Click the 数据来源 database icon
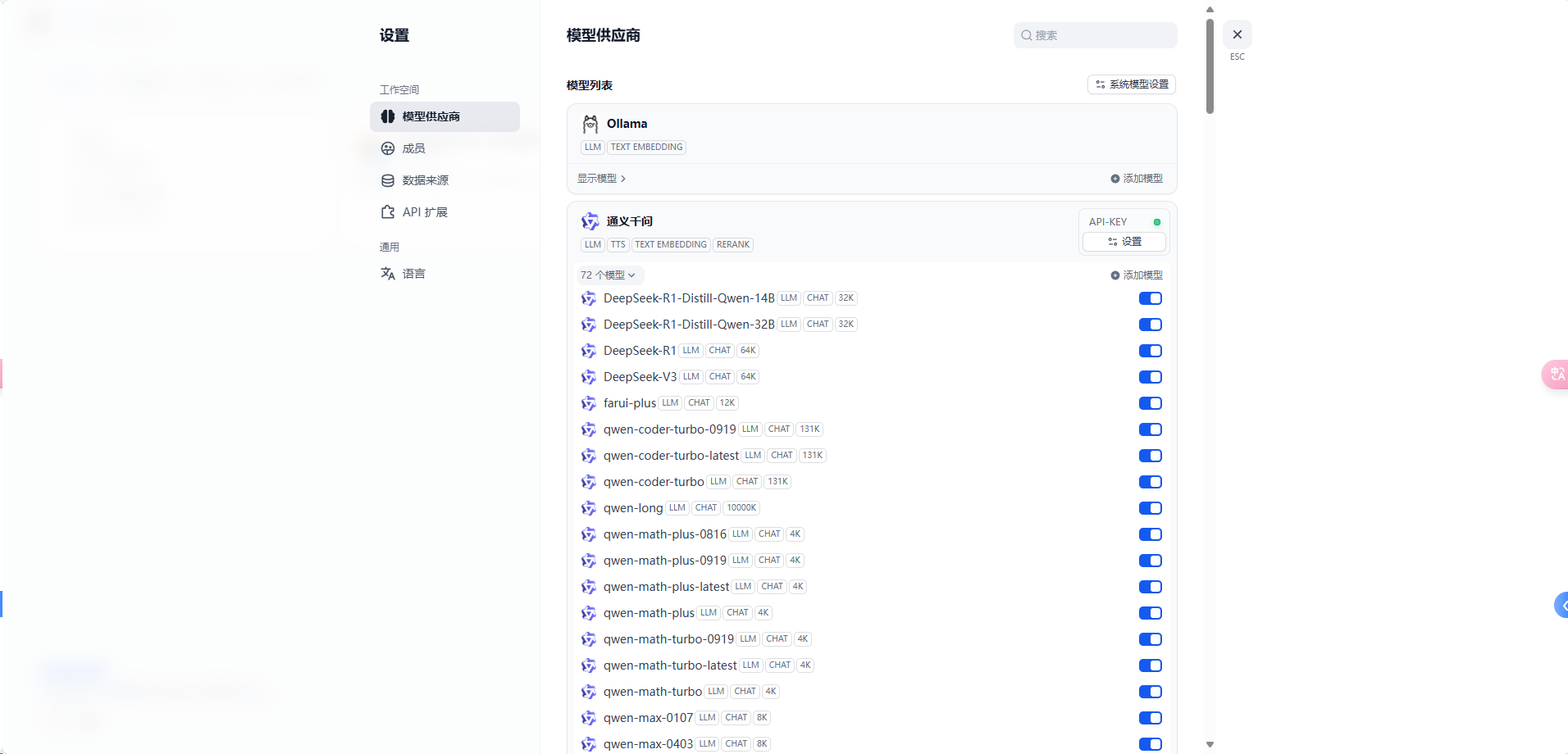 388,180
